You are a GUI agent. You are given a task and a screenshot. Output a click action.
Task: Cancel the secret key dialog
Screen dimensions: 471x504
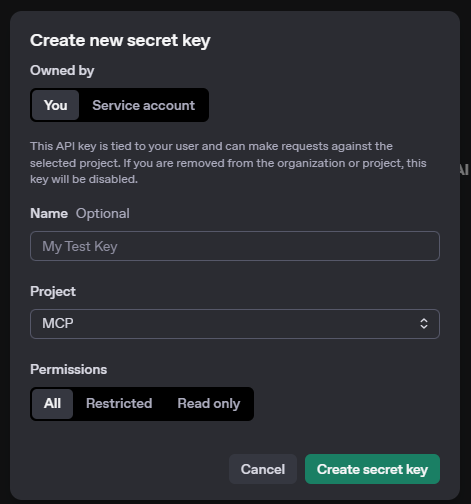pyautogui.click(x=263, y=469)
